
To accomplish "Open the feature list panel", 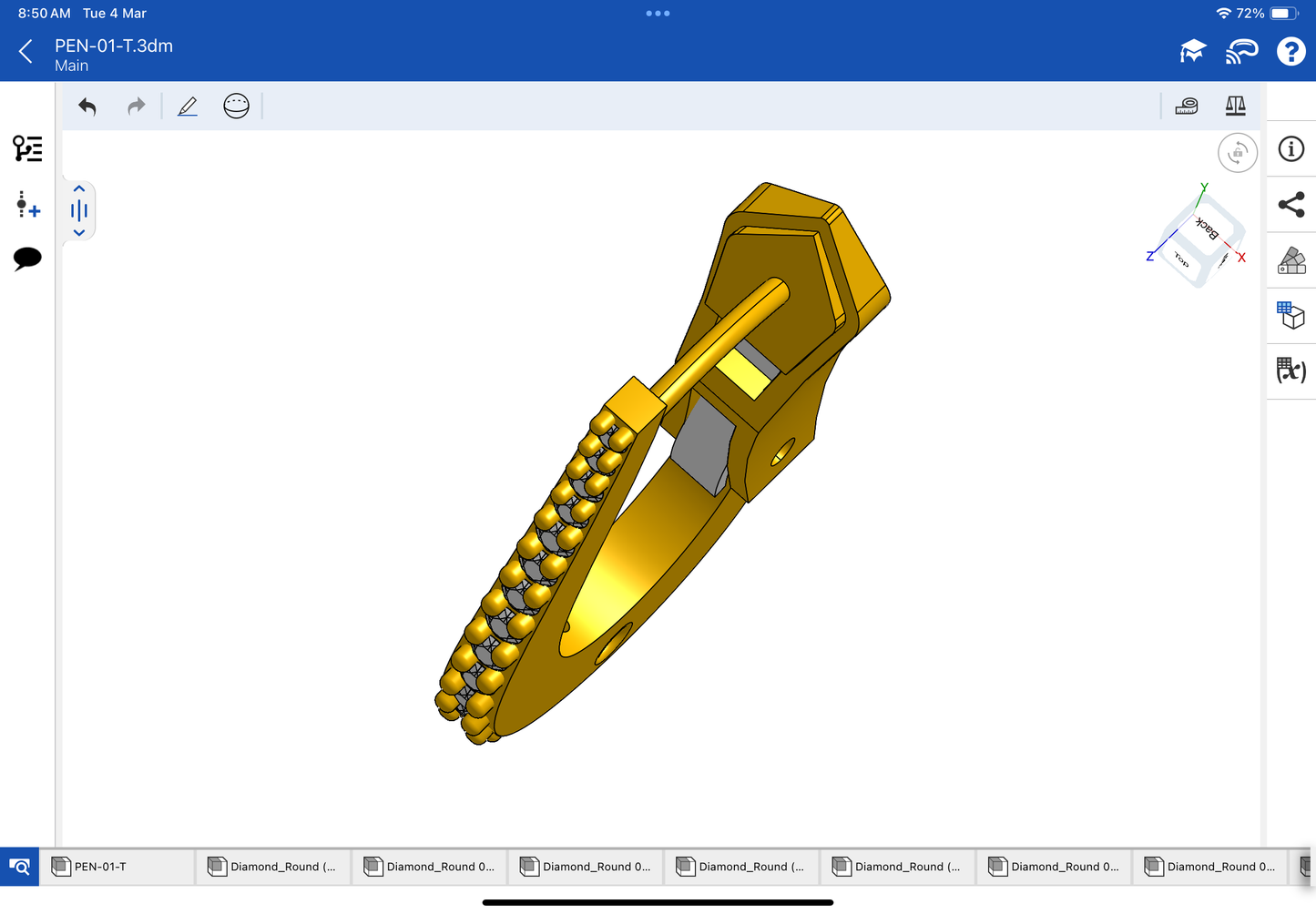I will [x=27, y=148].
